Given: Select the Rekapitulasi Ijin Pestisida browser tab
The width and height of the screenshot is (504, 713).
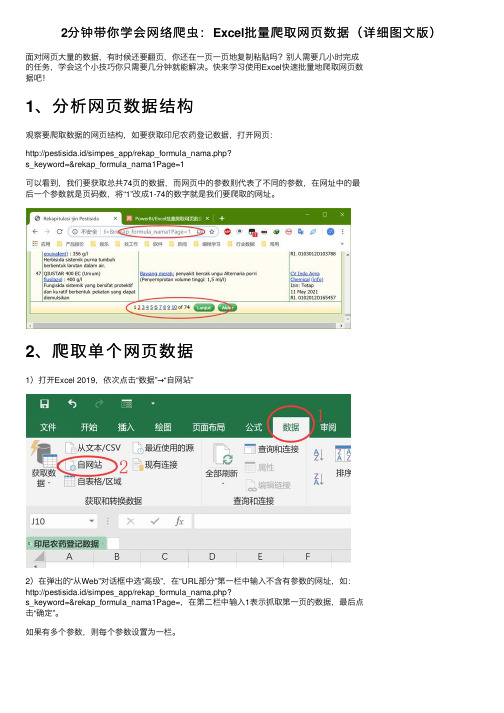Looking at the screenshot, I should (x=76, y=218).
